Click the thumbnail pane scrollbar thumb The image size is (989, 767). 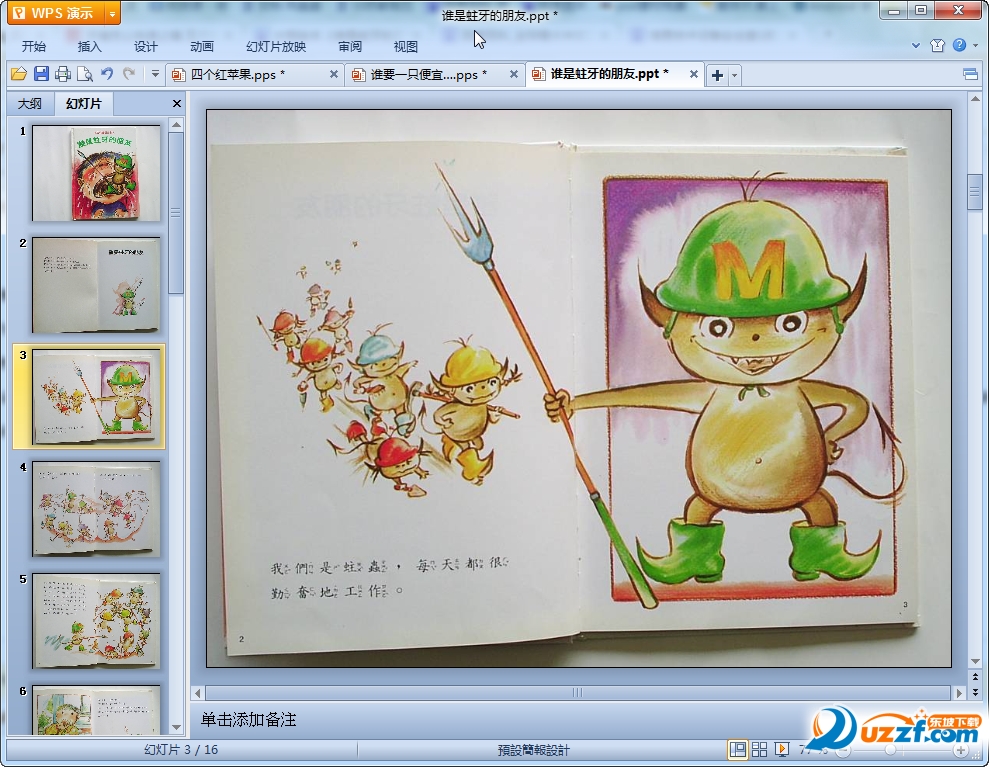tap(177, 213)
